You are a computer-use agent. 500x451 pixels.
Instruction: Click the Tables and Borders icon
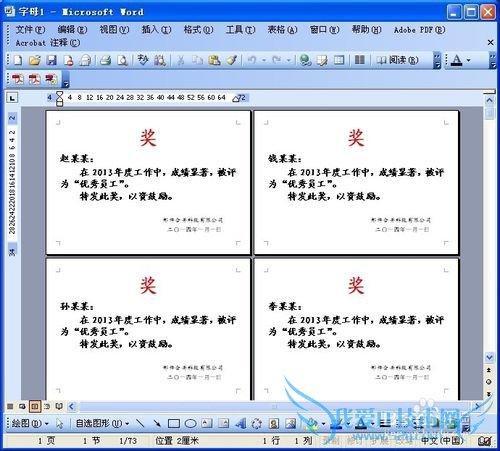[x=322, y=60]
